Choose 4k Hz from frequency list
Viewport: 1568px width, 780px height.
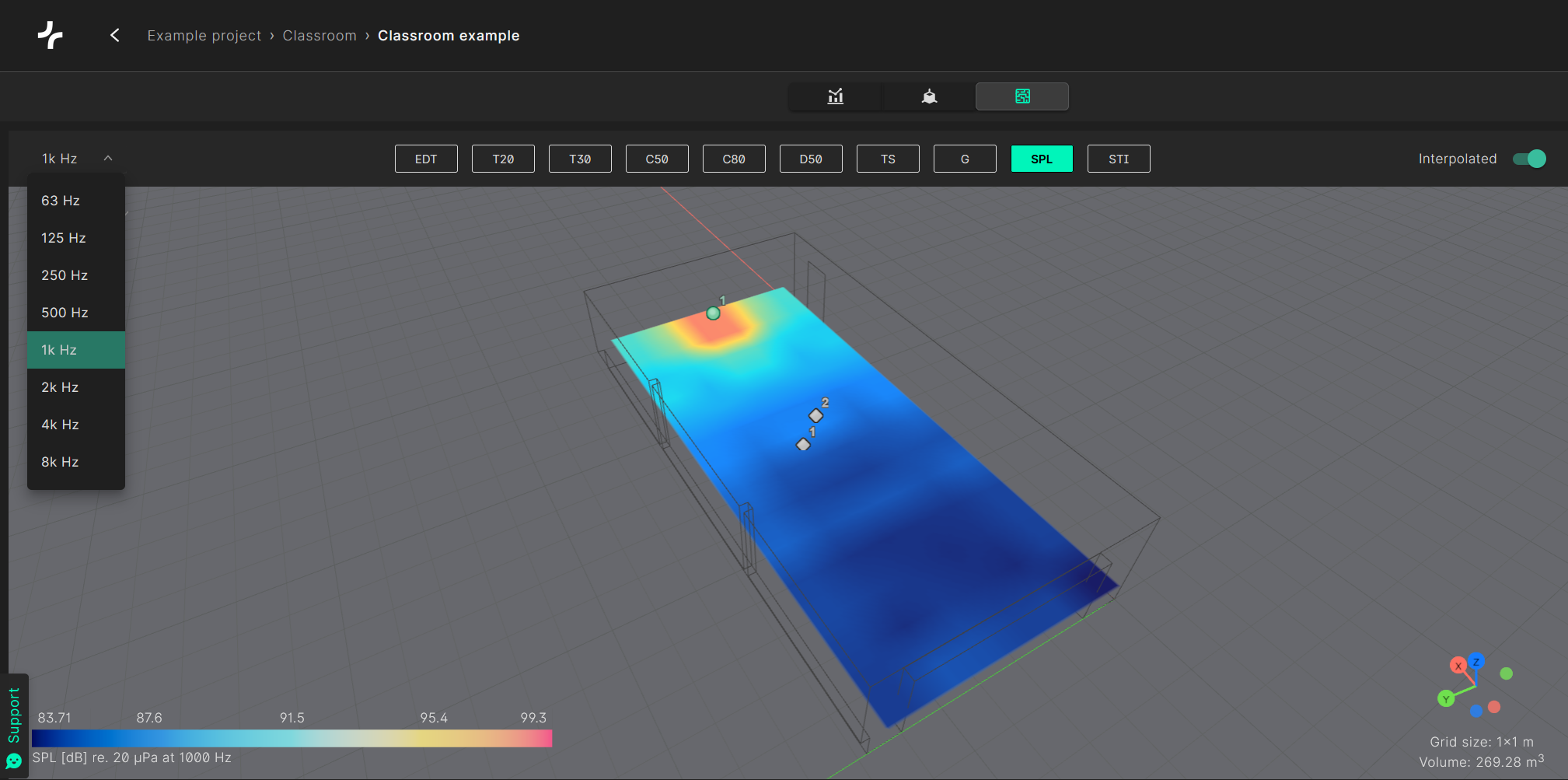tap(76, 425)
